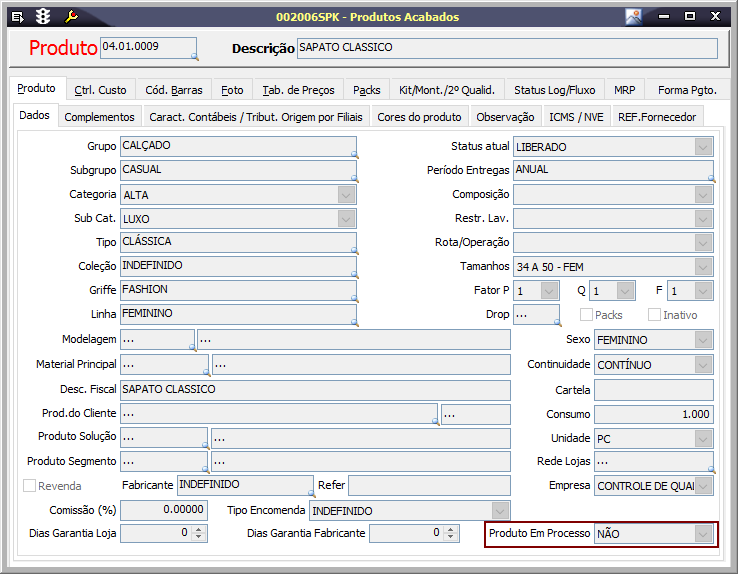Expand the Status atual dropdown

tap(703, 147)
